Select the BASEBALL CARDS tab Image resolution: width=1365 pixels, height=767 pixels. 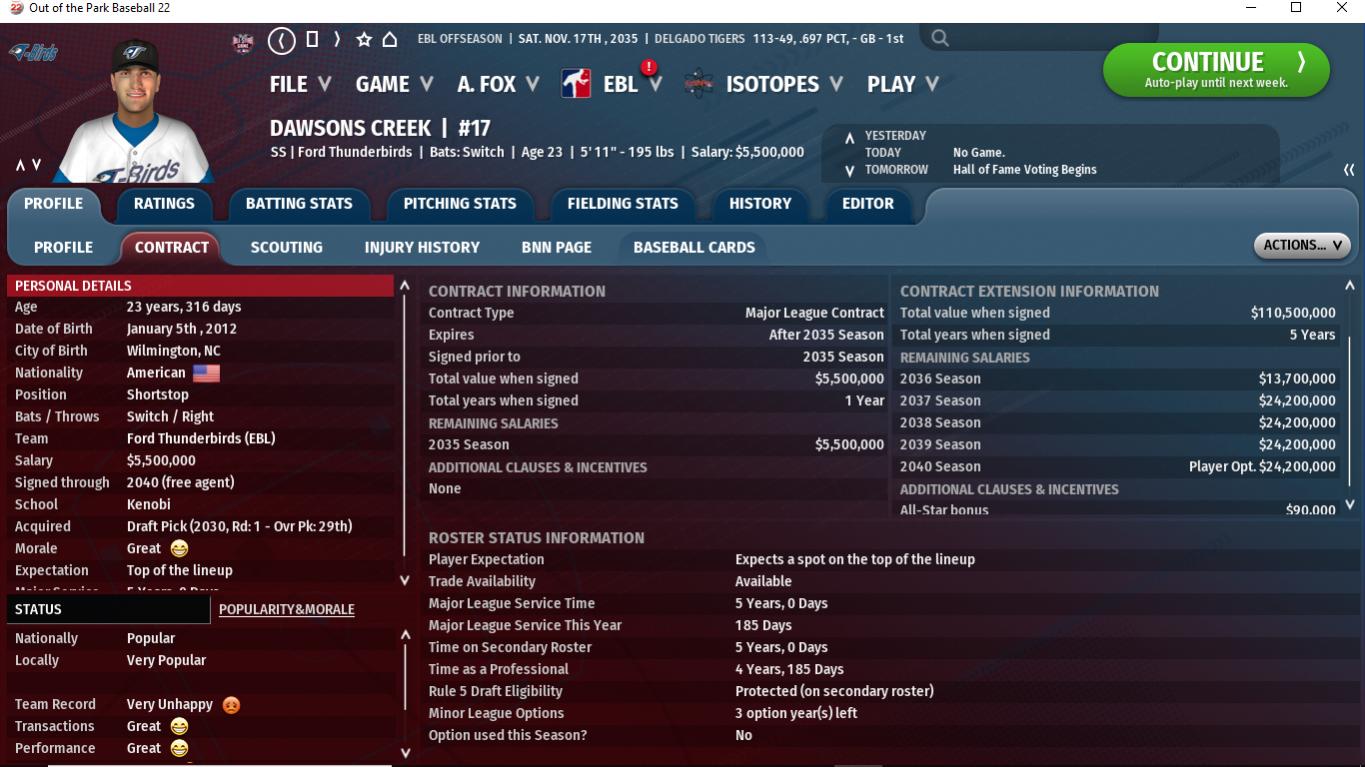click(694, 247)
